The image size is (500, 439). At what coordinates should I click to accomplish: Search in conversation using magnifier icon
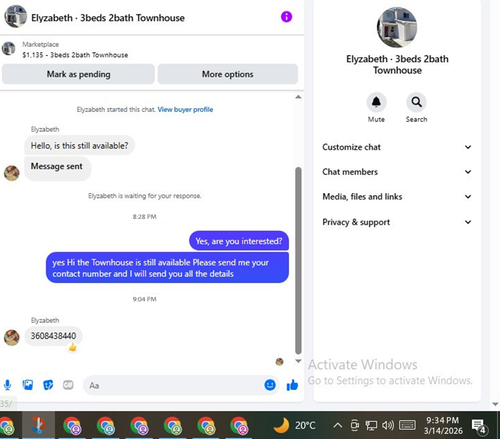[x=416, y=102]
